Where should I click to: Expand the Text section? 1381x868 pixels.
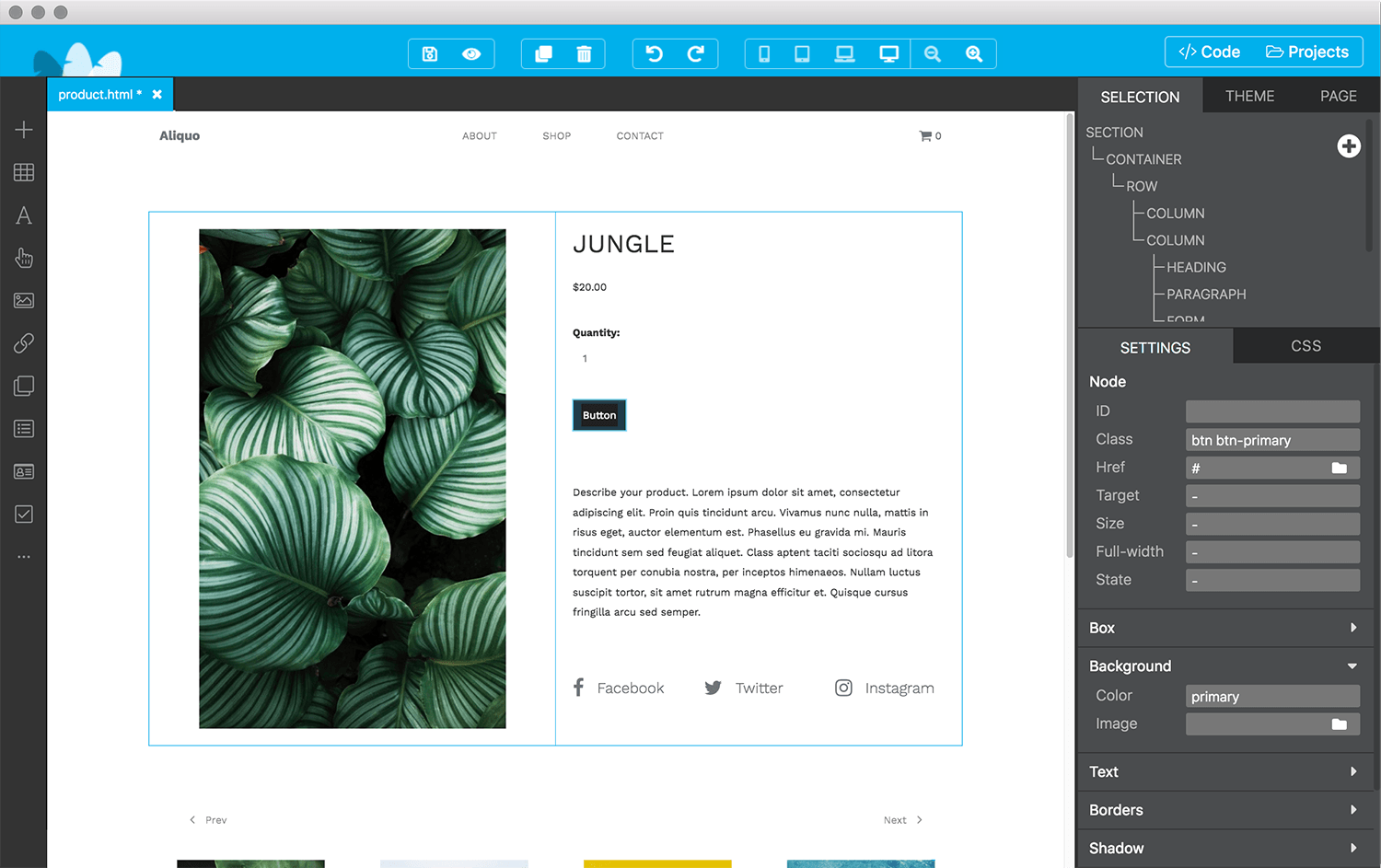(x=1352, y=771)
